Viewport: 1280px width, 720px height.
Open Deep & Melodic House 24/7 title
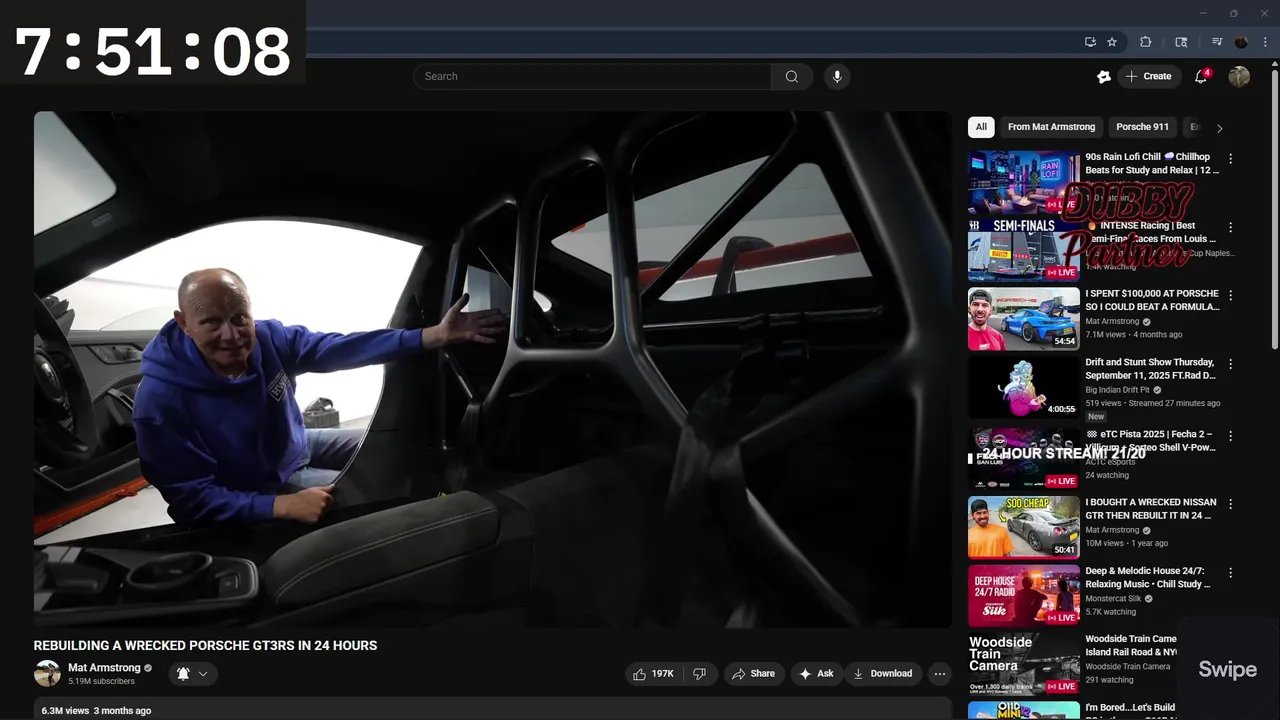pos(1148,577)
